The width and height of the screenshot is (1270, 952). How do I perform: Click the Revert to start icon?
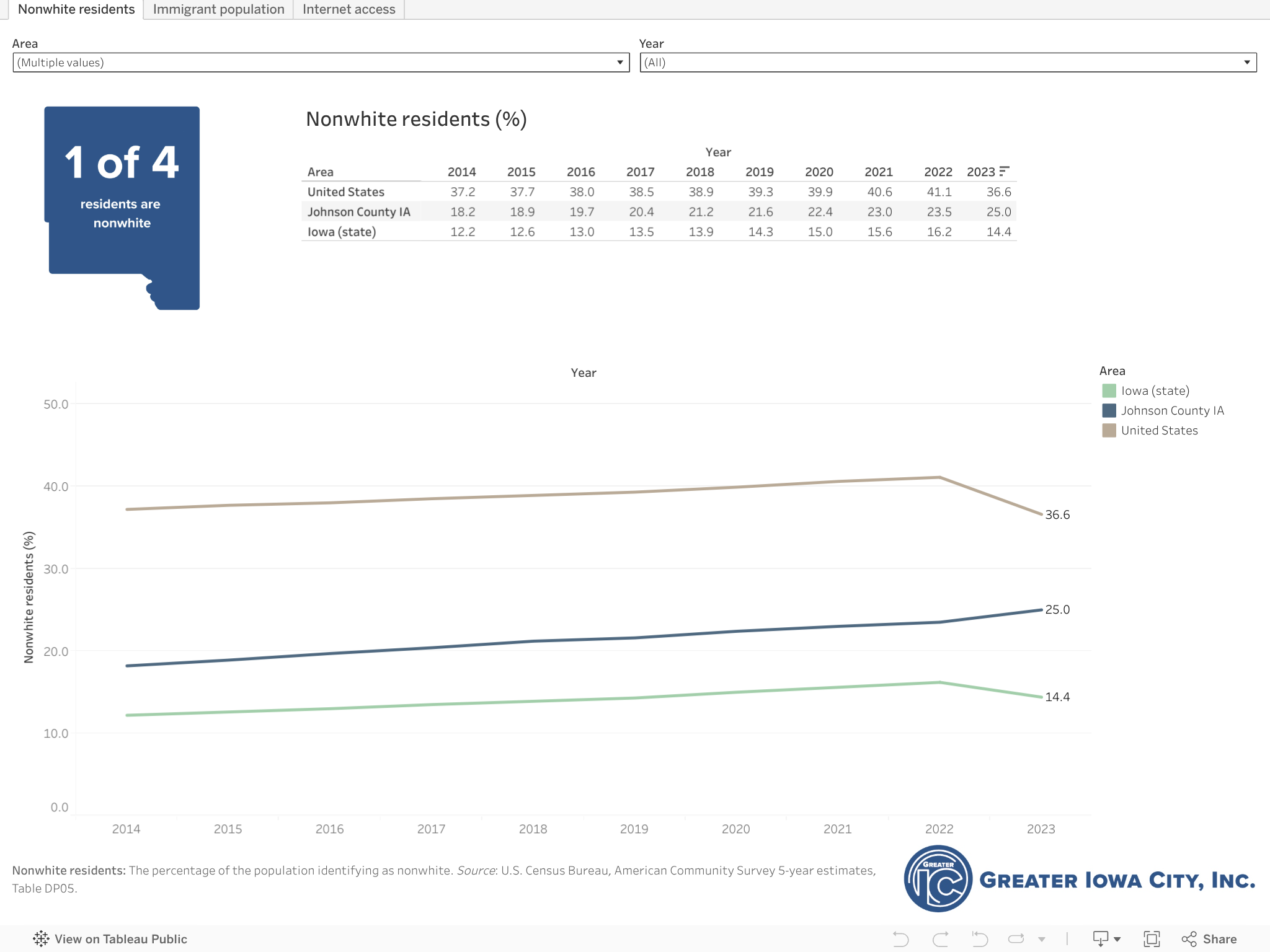[x=980, y=939]
